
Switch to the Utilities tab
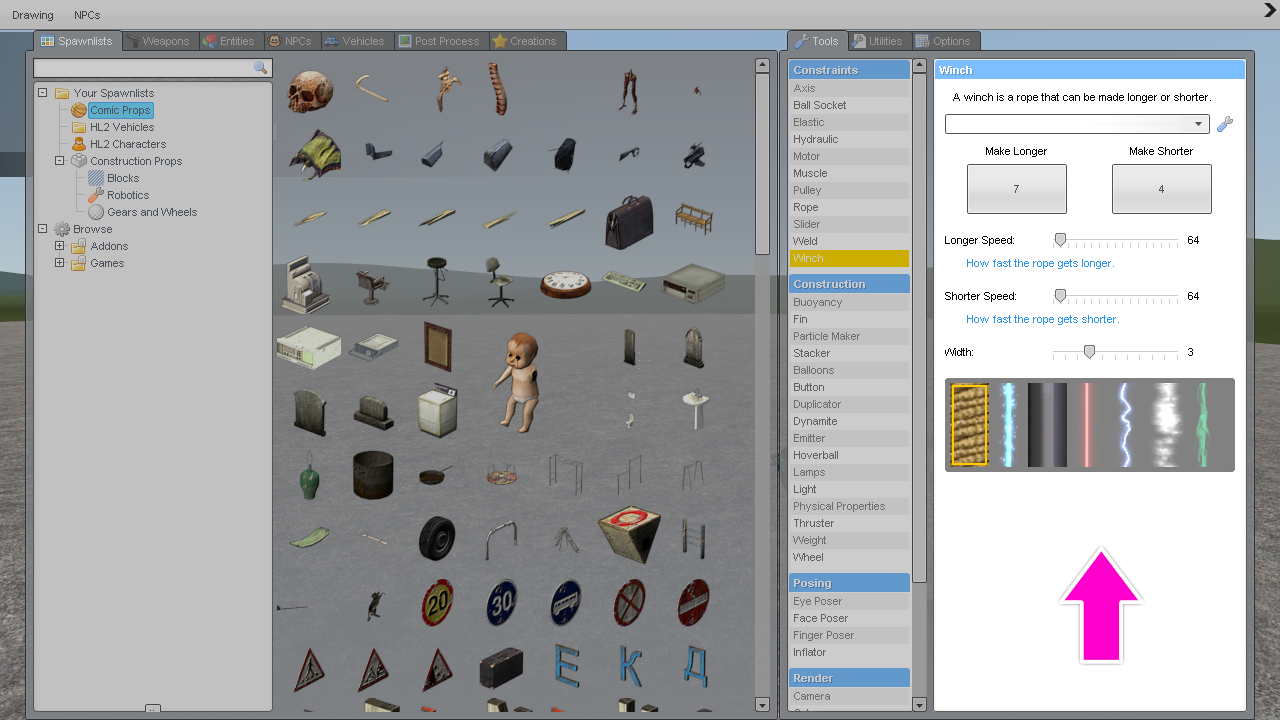coord(878,41)
